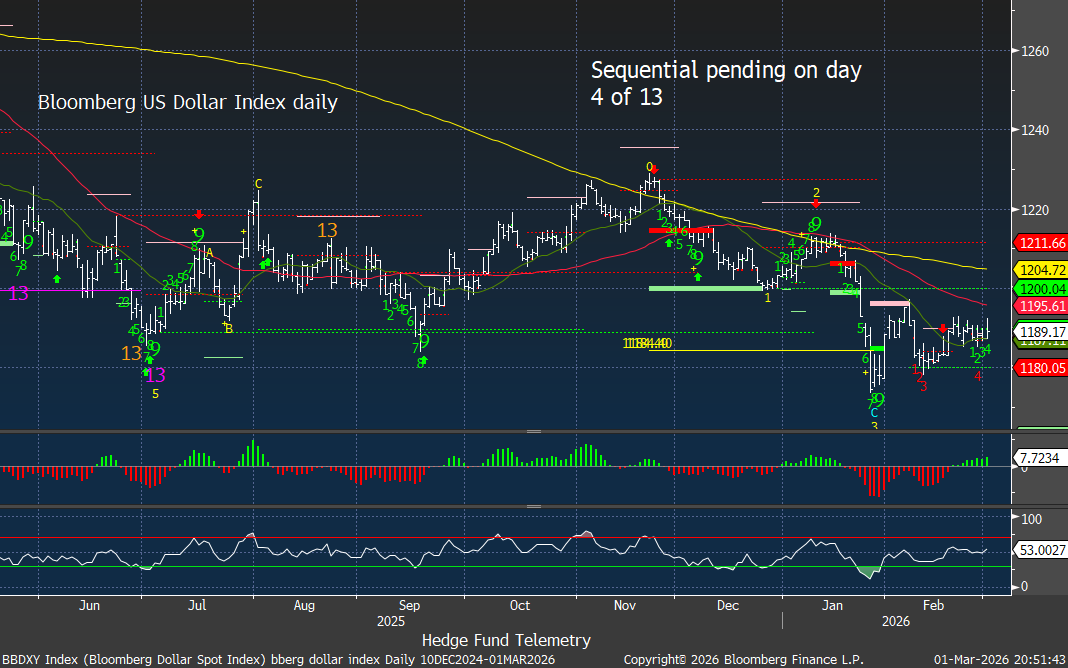1068x668 pixels.
Task: Select the red 1211.66 price label
Action: [1040, 243]
